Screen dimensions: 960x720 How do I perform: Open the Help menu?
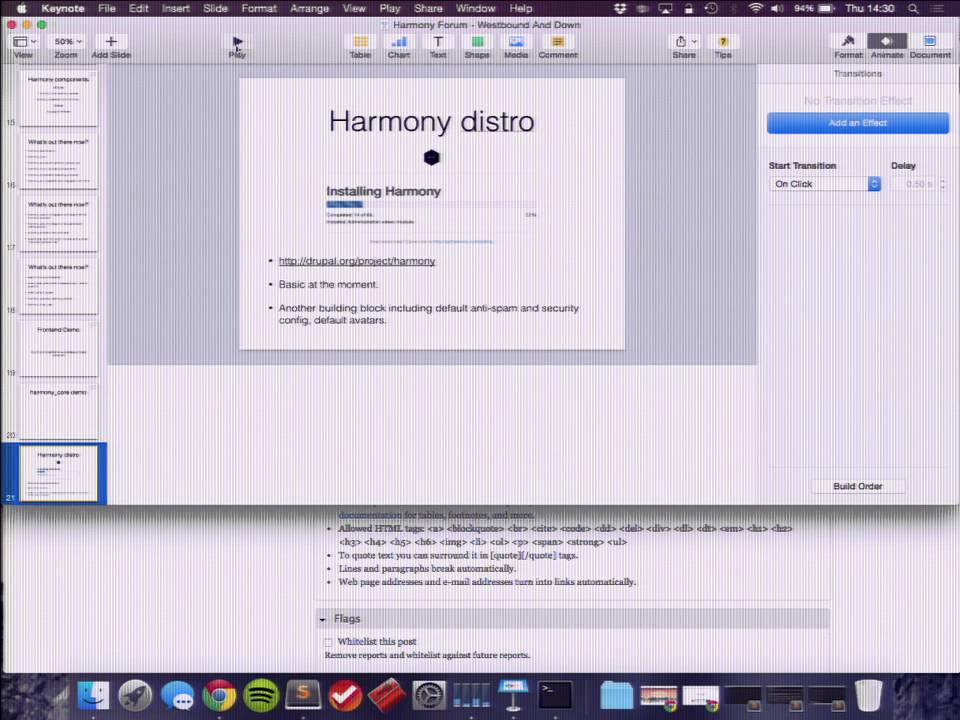point(520,9)
